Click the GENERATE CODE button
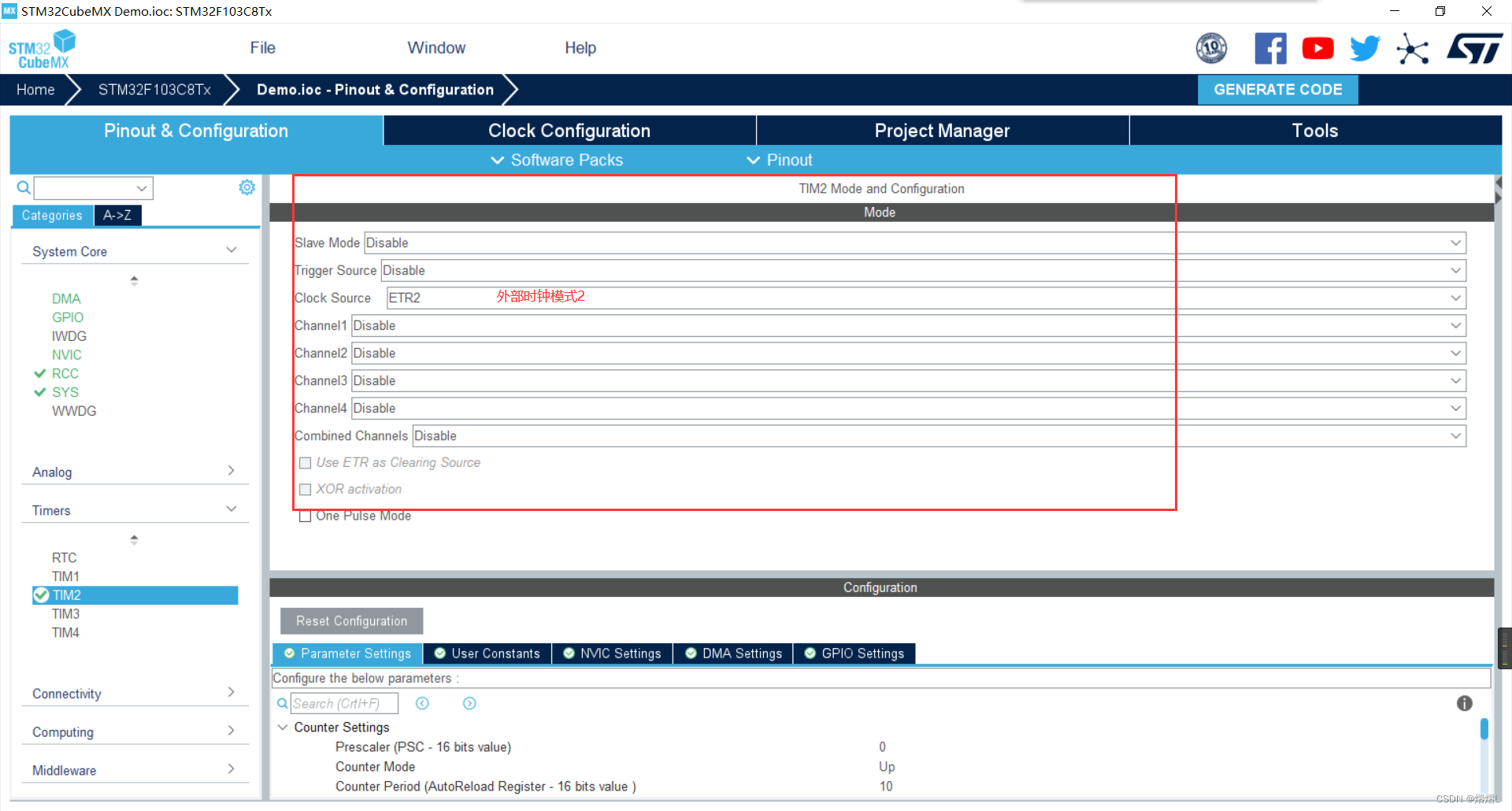The width and height of the screenshot is (1512, 811). coord(1277,90)
